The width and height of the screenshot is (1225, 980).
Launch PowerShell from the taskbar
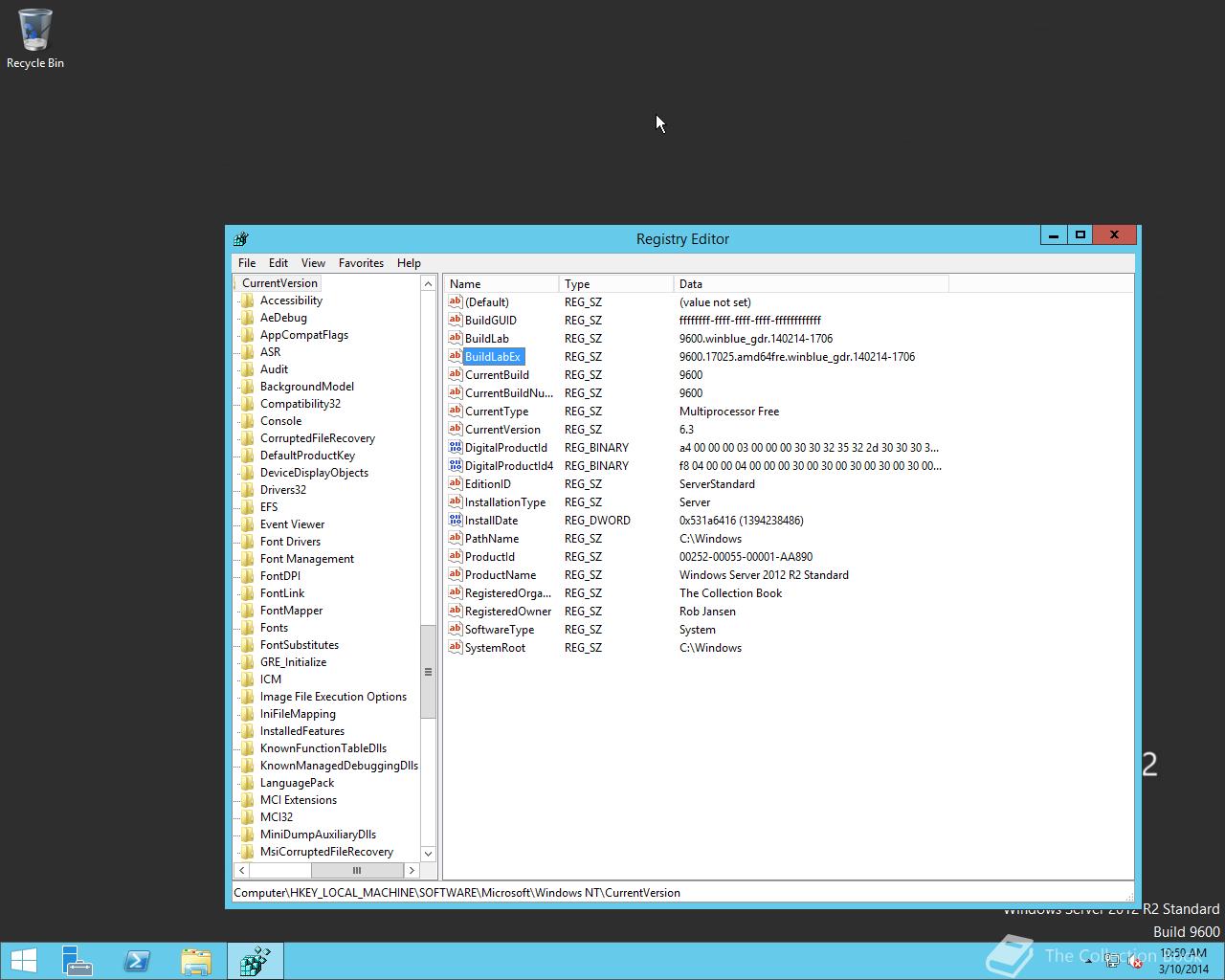137,961
